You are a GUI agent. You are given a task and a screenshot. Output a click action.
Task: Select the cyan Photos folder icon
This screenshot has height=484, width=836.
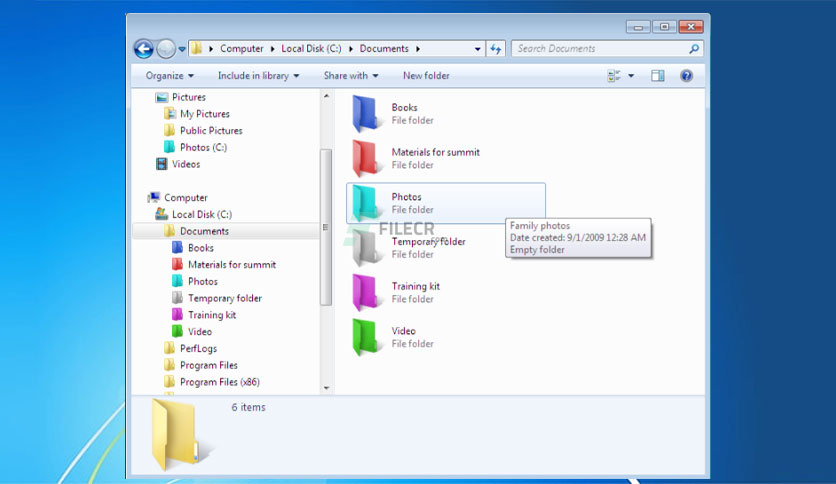[367, 203]
